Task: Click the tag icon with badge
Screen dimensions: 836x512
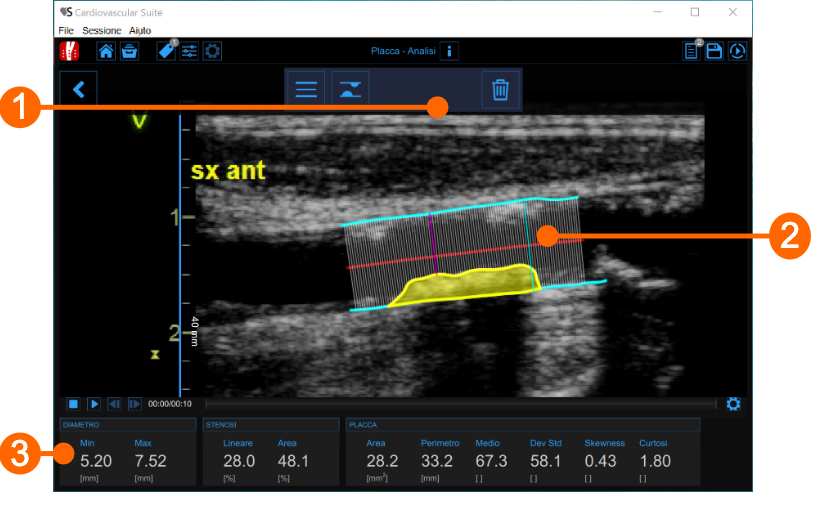Action: pos(166,52)
